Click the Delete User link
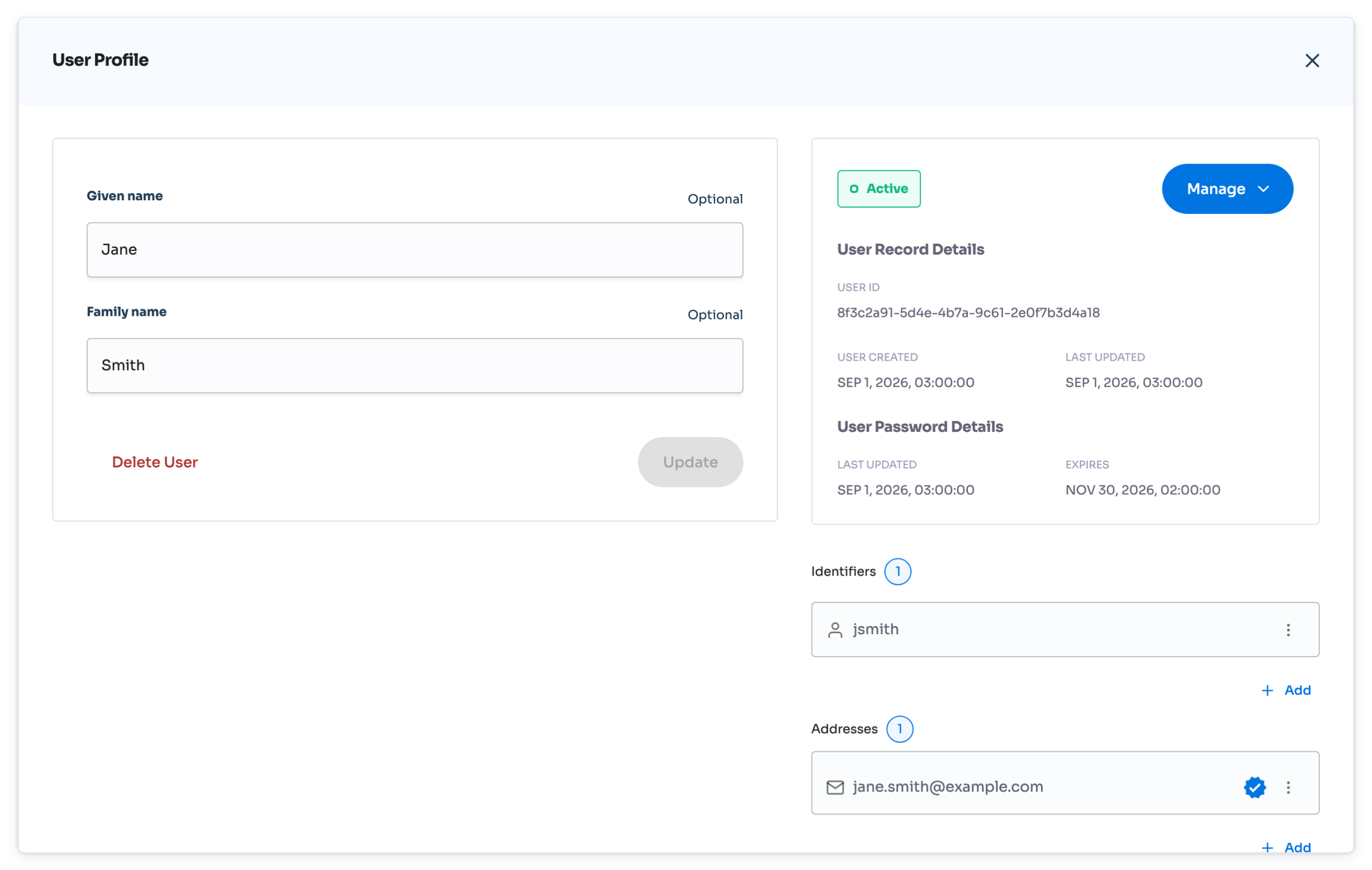 click(154, 462)
